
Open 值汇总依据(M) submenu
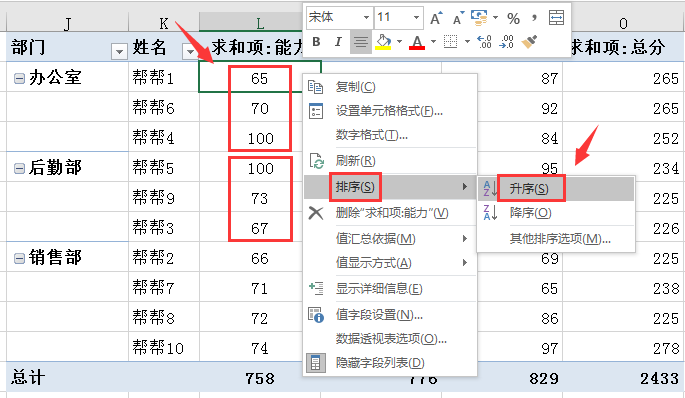point(390,239)
